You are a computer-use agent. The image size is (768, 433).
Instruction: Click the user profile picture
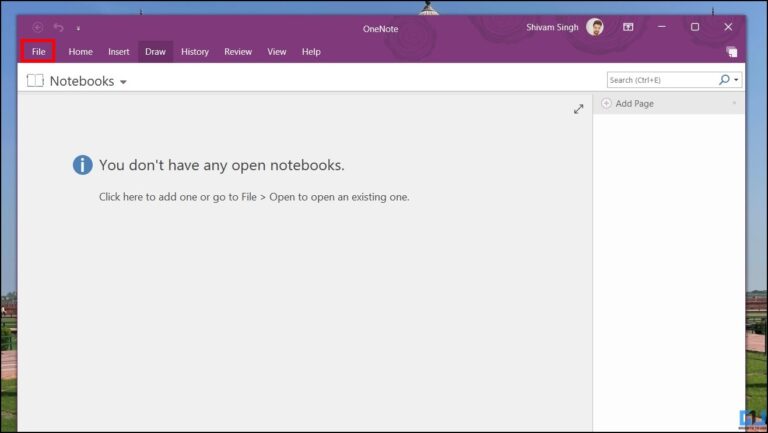[x=595, y=27]
